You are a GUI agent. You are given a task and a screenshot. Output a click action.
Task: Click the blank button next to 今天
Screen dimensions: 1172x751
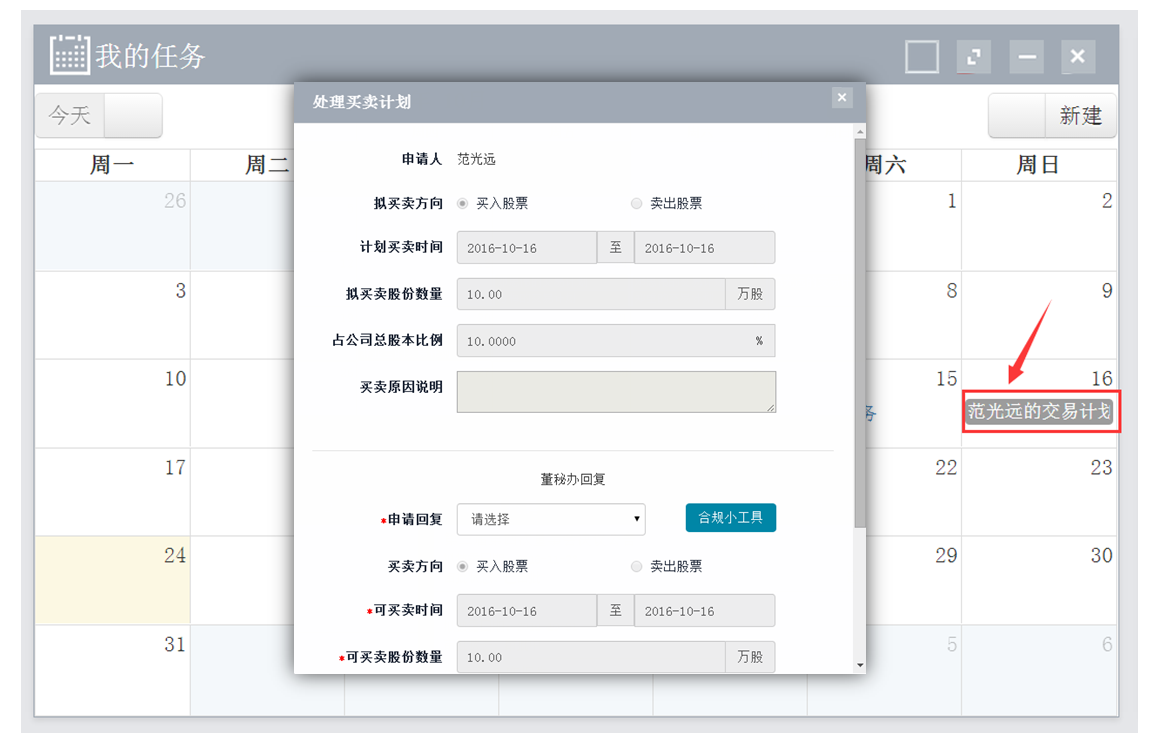tap(133, 116)
